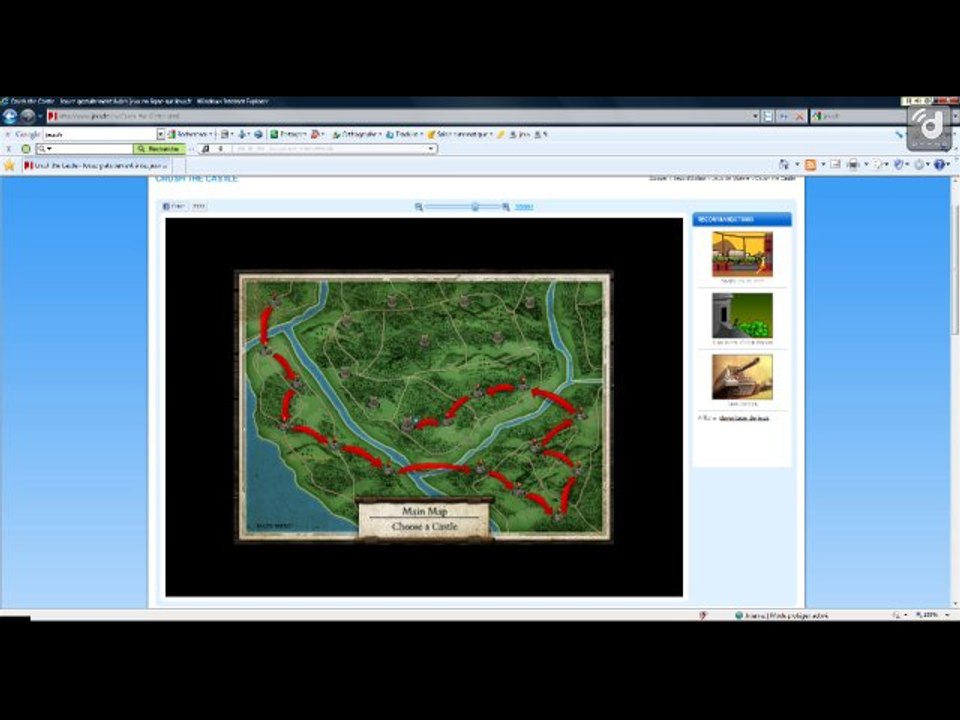Click the browser search box at top right
Image resolution: width=960 pixels, height=720 pixels.
857,116
